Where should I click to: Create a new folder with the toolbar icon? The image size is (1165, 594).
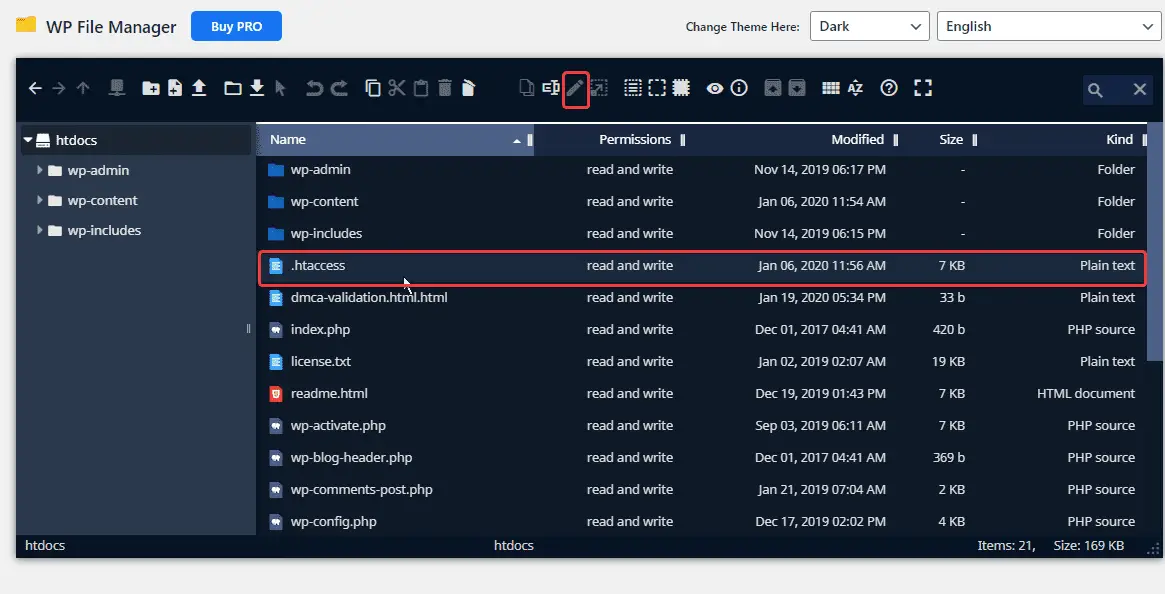[151, 88]
